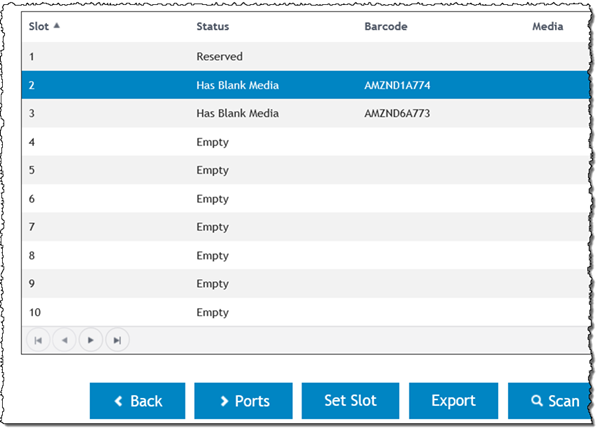Go to previous page of slots

(65, 340)
